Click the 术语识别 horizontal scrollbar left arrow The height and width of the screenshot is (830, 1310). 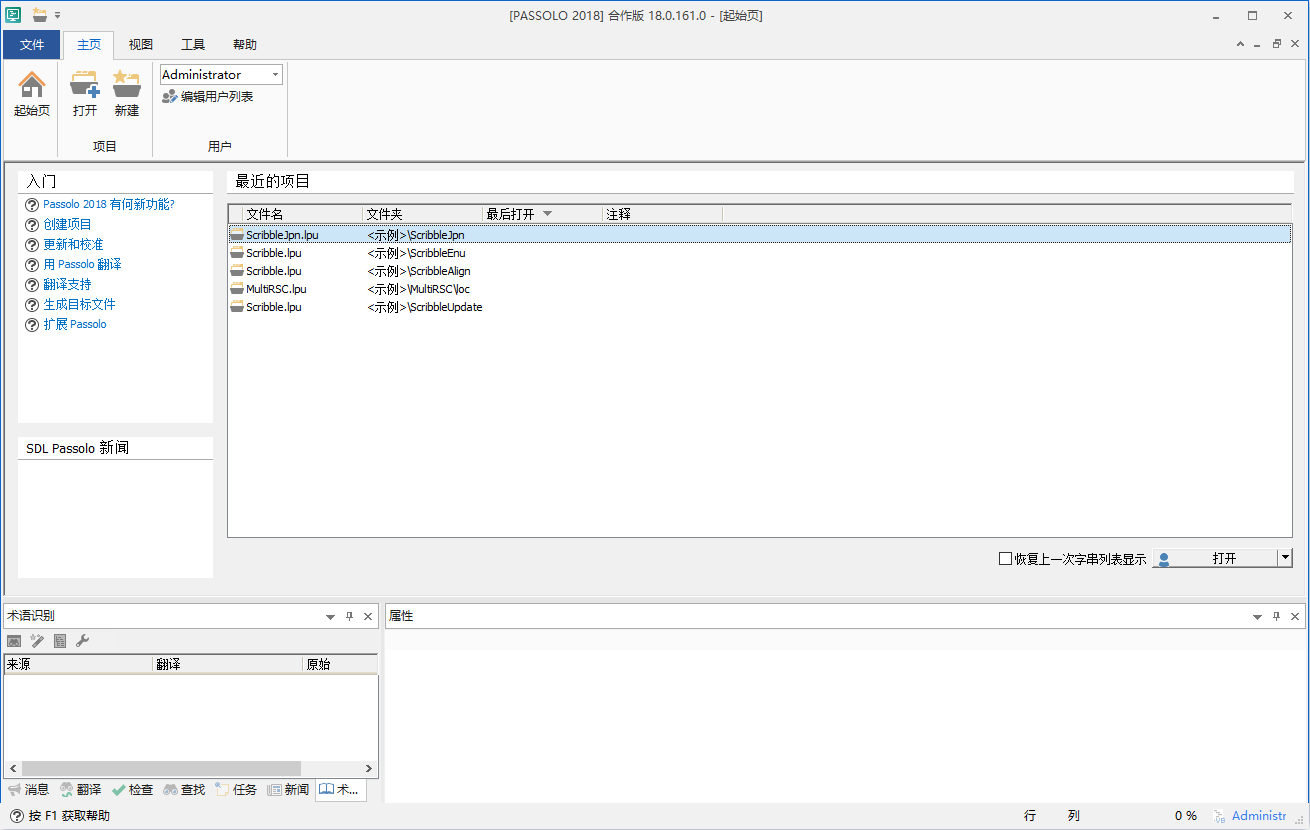point(13,768)
